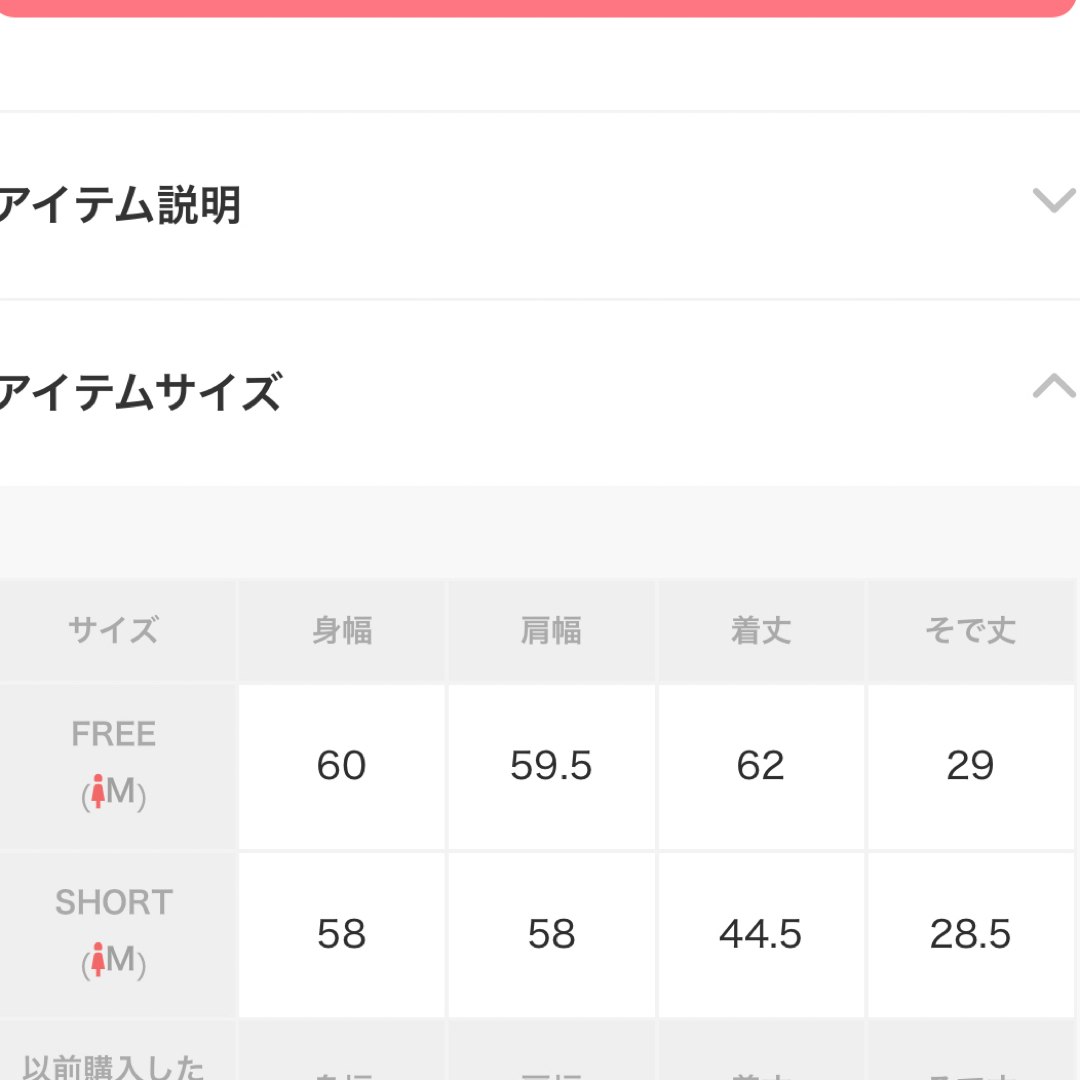Image resolution: width=1080 pixels, height=1080 pixels.
Task: Click the 着丈 column header
Action: pos(761,630)
